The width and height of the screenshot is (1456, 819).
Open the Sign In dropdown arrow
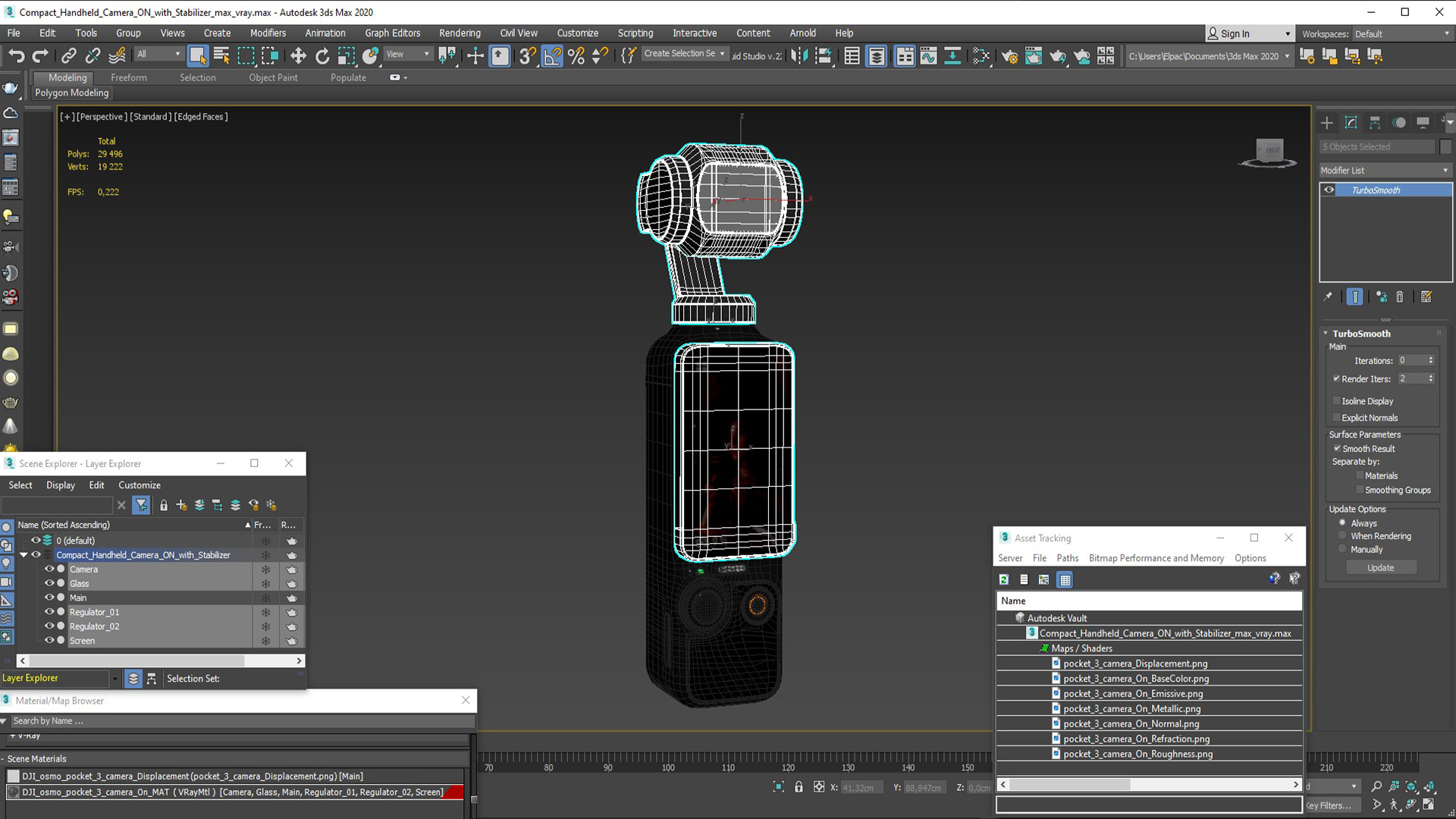tap(1288, 33)
